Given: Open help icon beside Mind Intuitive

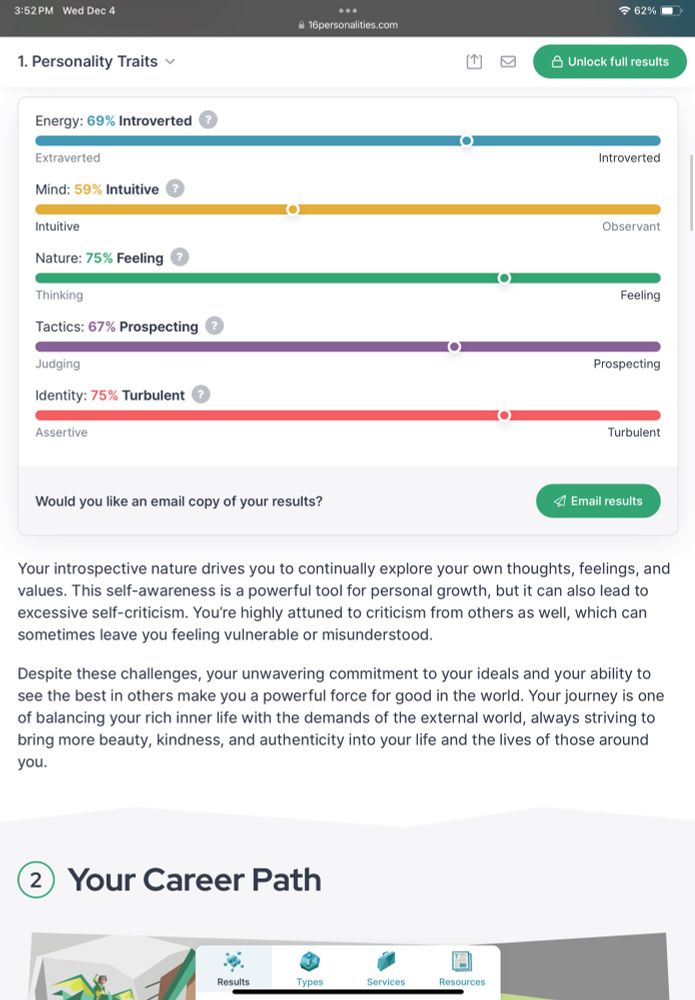Looking at the screenshot, I should point(175,189).
